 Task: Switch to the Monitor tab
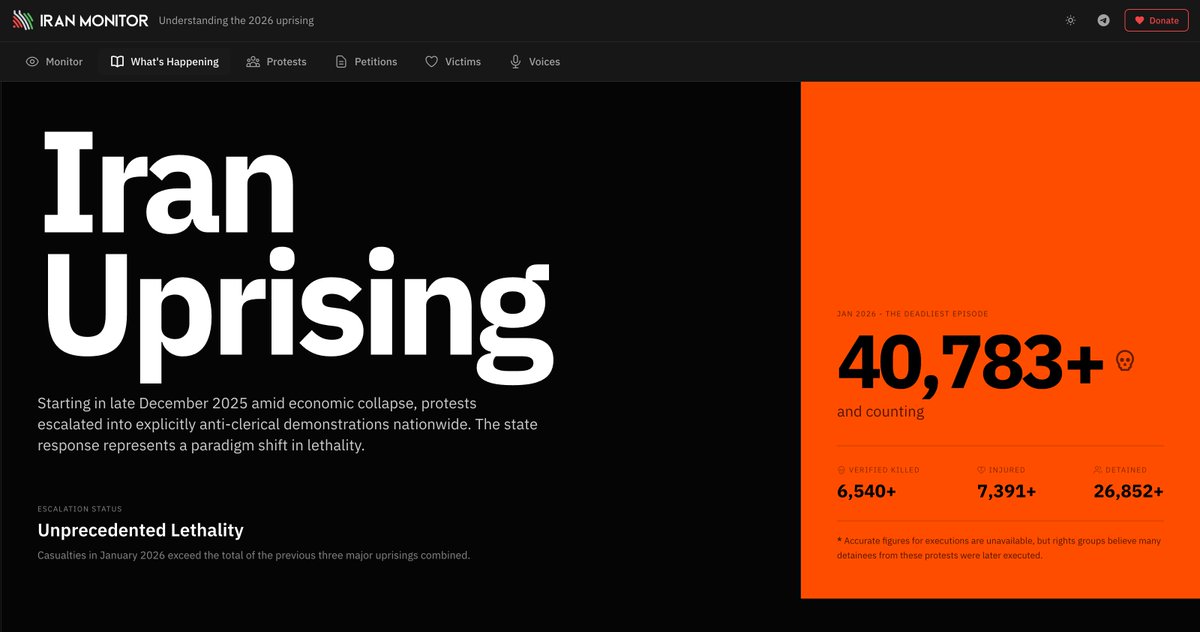54,62
